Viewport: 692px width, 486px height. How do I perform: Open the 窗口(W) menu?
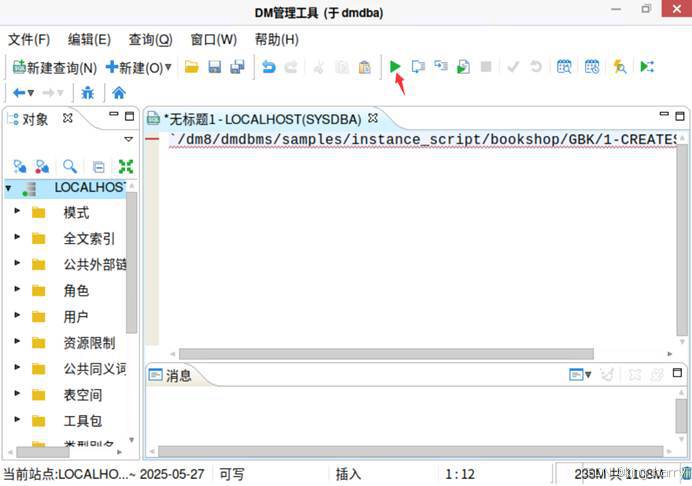click(214, 40)
